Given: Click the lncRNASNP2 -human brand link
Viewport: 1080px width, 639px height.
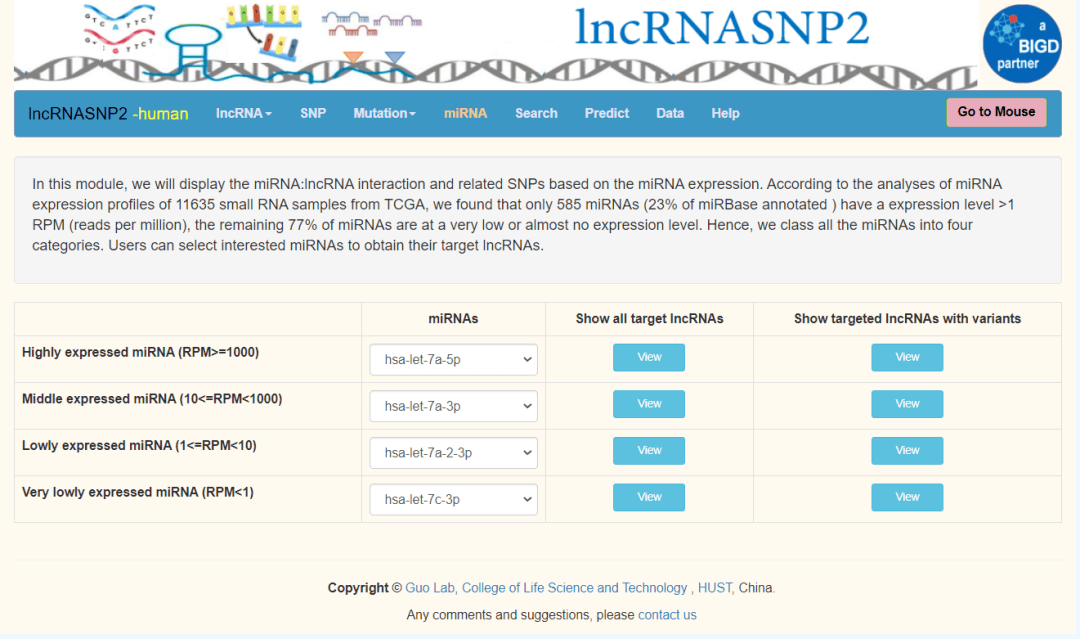Looking at the screenshot, I should pos(108,114).
